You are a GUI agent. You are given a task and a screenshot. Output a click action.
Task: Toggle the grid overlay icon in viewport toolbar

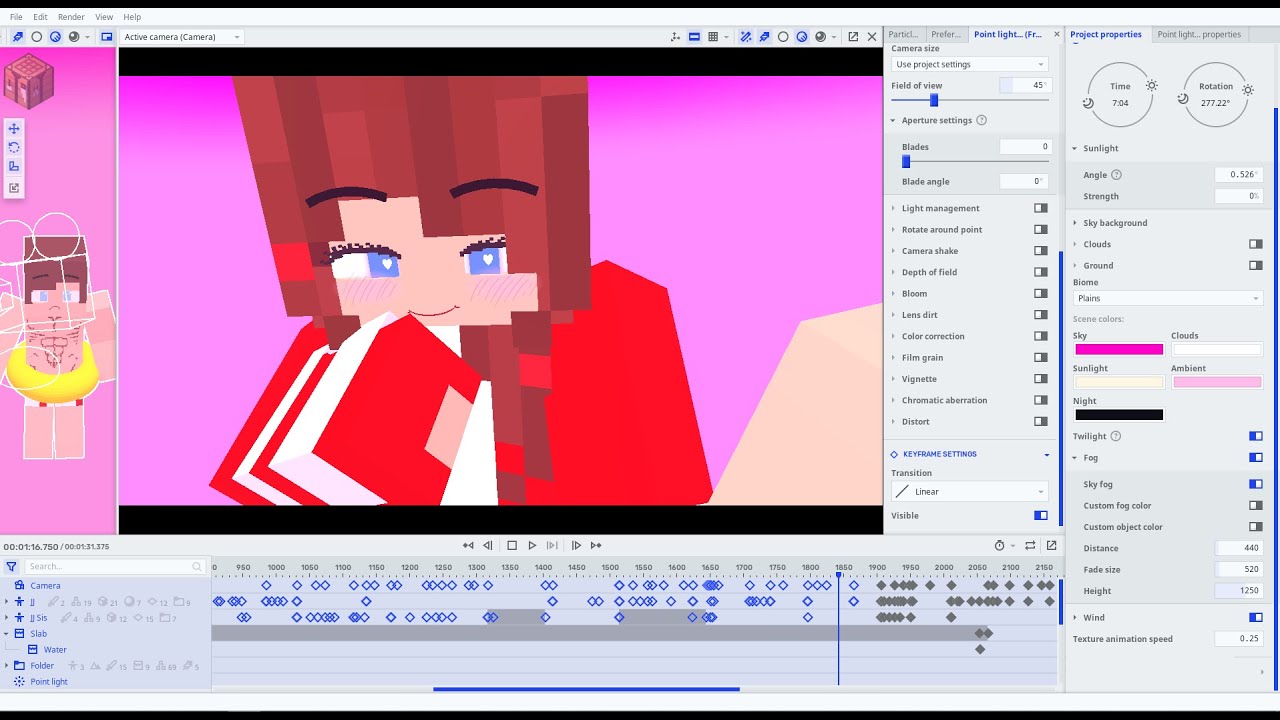click(x=713, y=37)
